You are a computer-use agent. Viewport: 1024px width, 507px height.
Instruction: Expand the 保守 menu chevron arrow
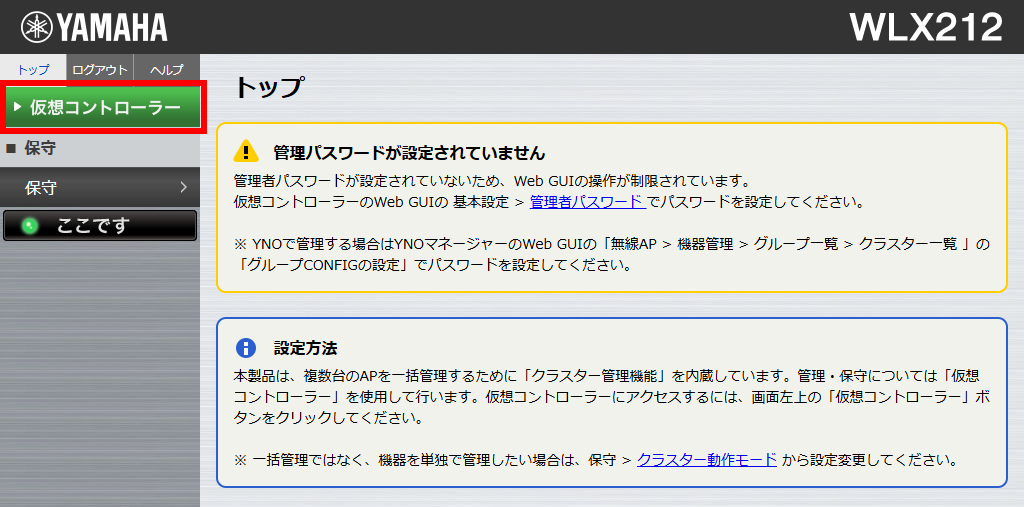(184, 187)
